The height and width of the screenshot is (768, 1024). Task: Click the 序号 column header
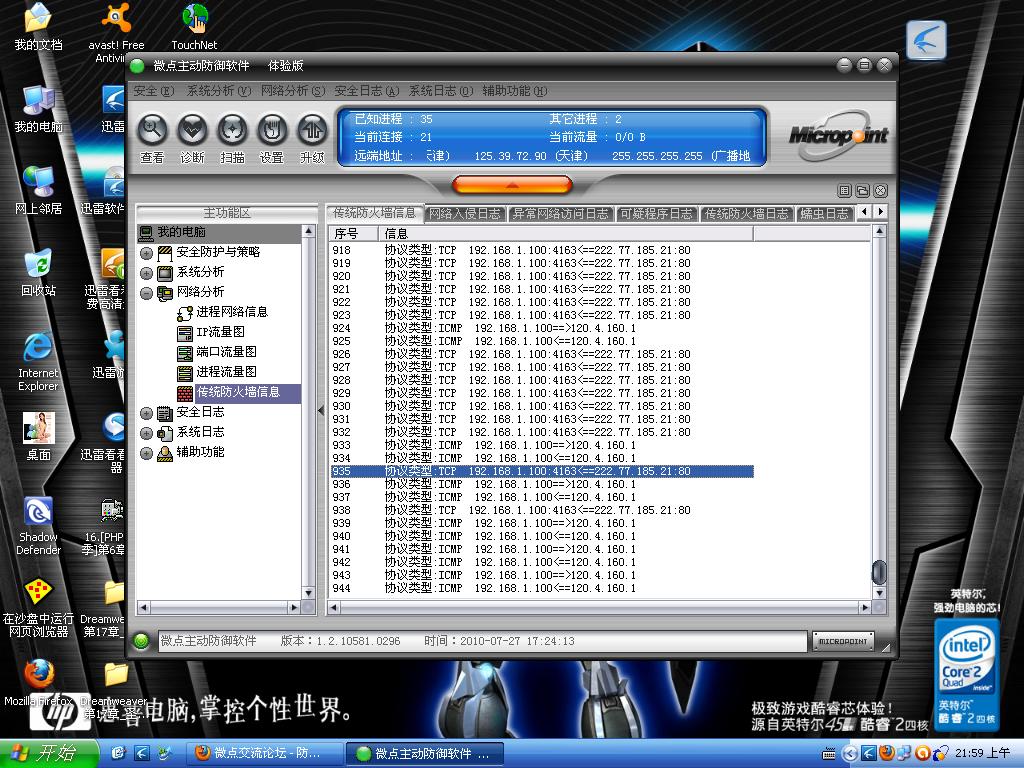click(x=353, y=233)
